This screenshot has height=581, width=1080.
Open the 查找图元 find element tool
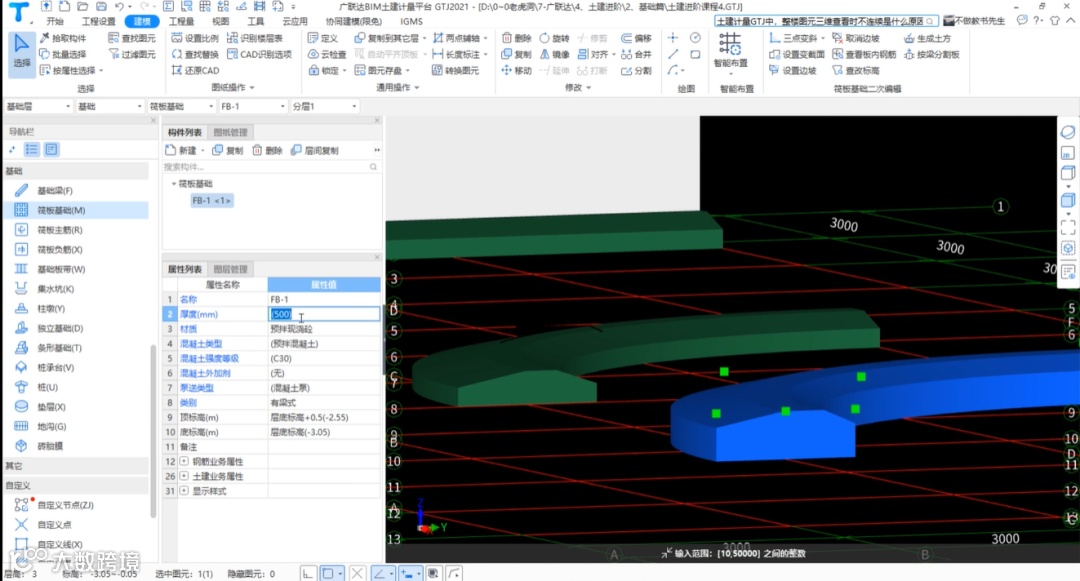(132, 38)
